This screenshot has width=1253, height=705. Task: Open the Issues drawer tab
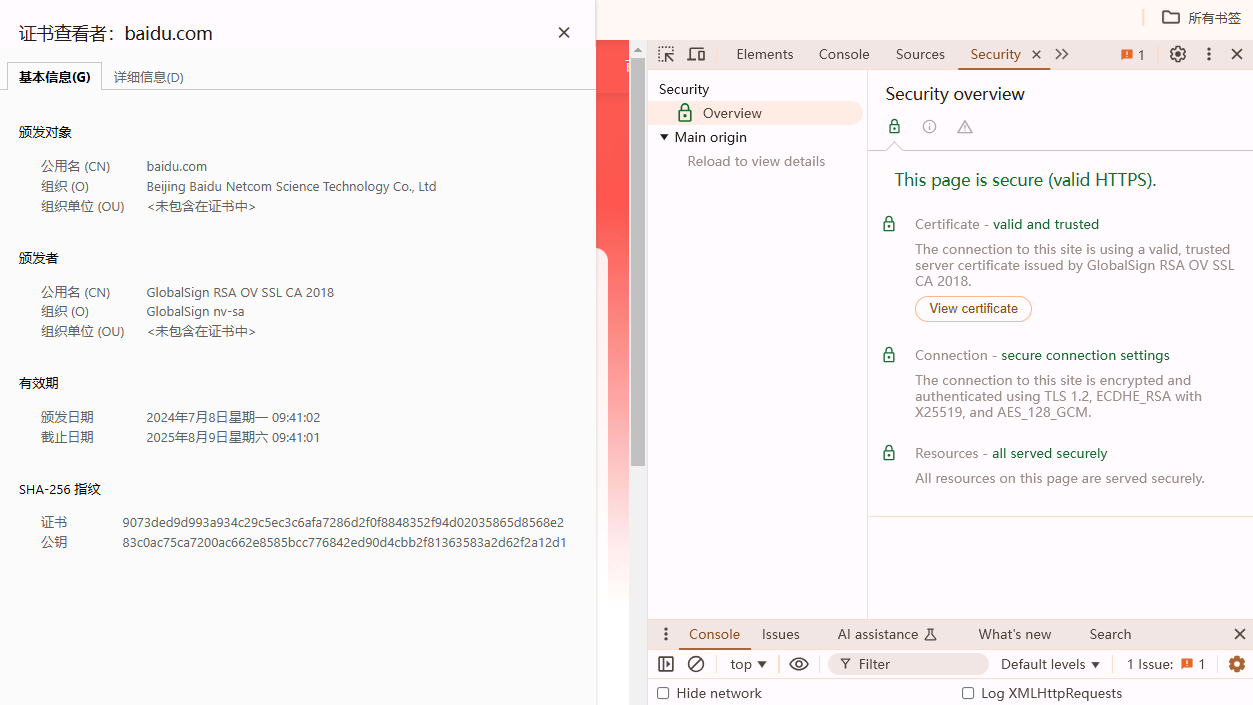781,634
